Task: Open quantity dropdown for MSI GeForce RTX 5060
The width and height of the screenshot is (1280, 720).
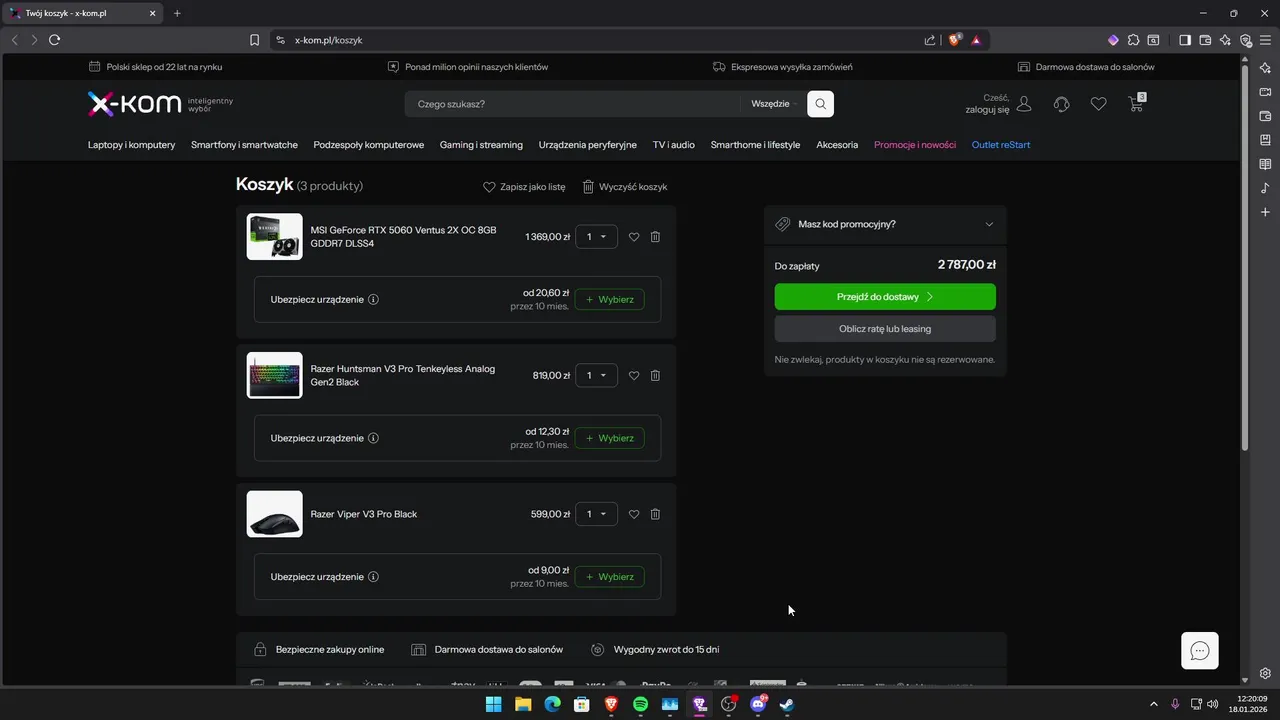Action: pyautogui.click(x=596, y=237)
